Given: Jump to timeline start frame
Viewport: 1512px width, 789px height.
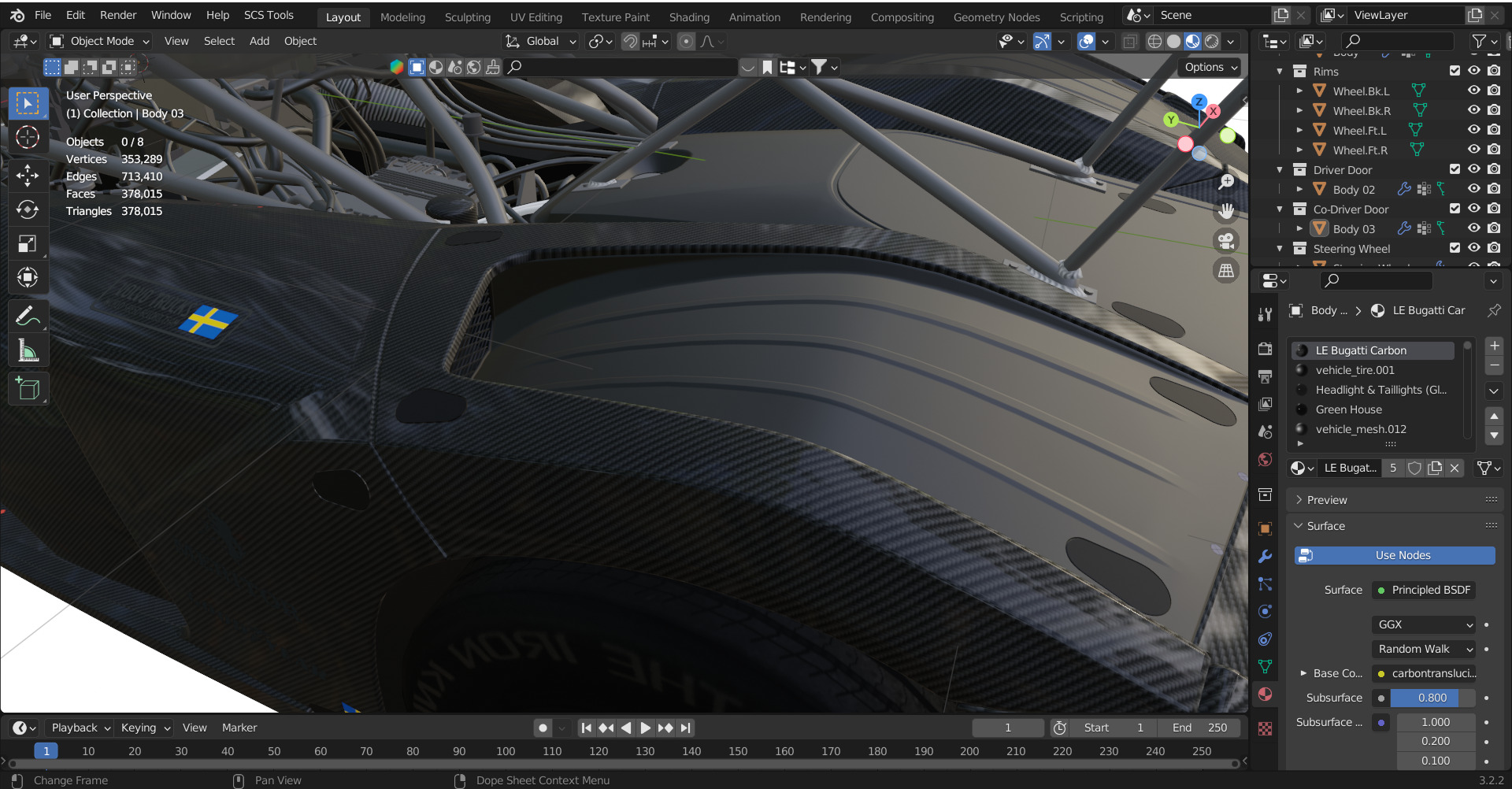Looking at the screenshot, I should [x=586, y=728].
